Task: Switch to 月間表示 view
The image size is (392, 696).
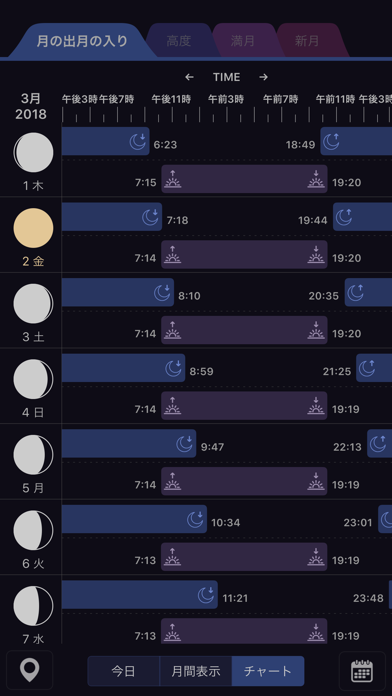Action: click(196, 671)
